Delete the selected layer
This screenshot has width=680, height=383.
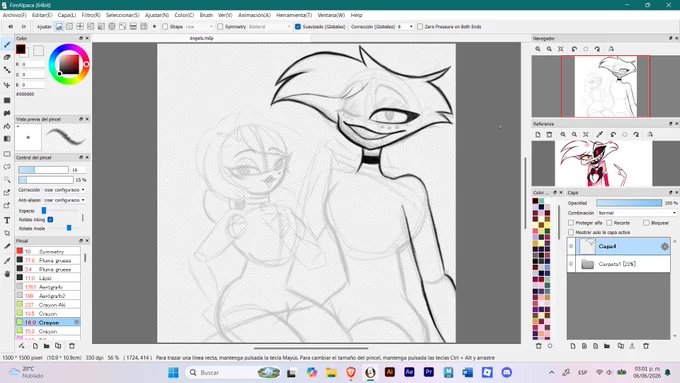(x=646, y=346)
